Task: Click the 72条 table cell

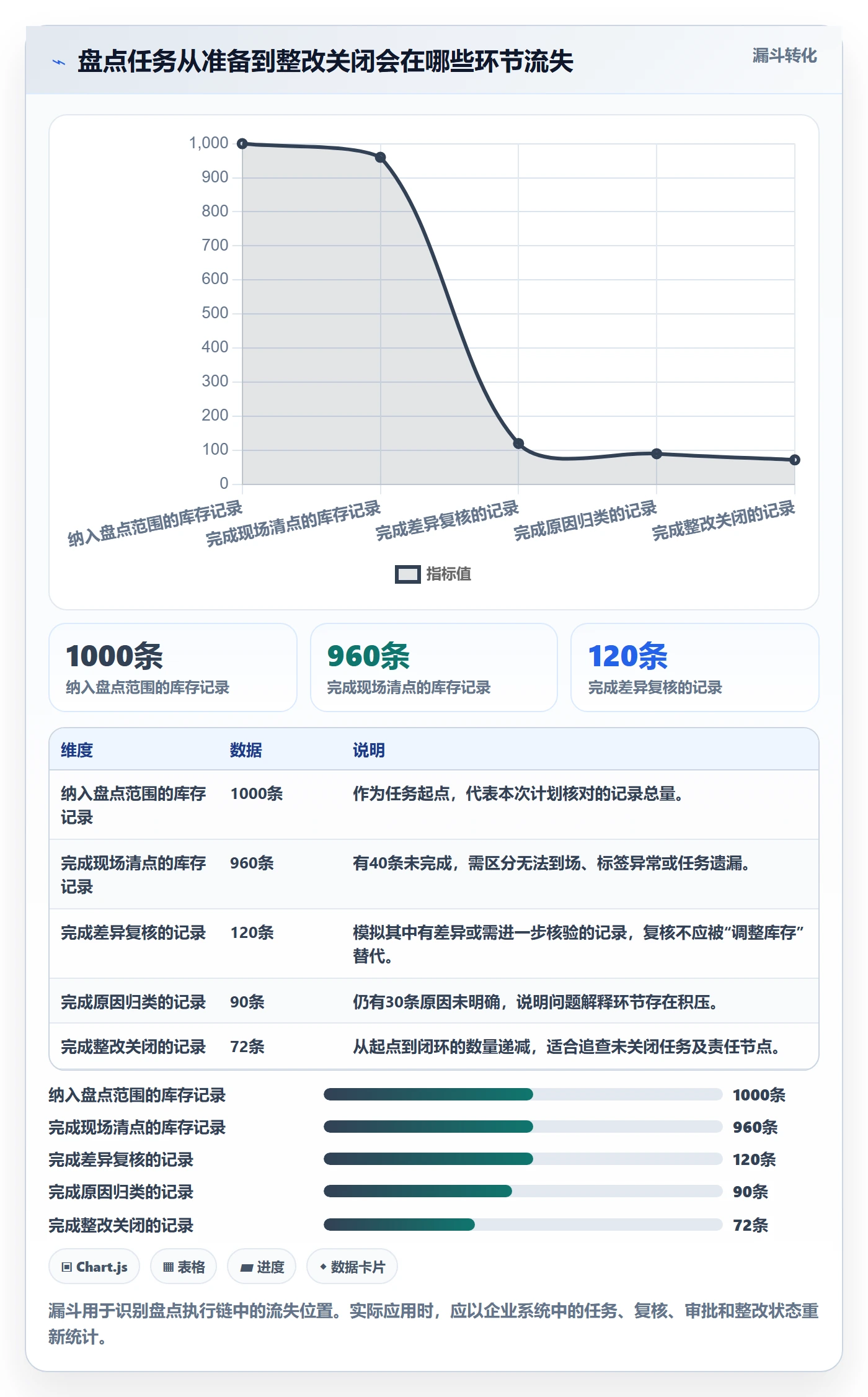Action: [x=247, y=1047]
